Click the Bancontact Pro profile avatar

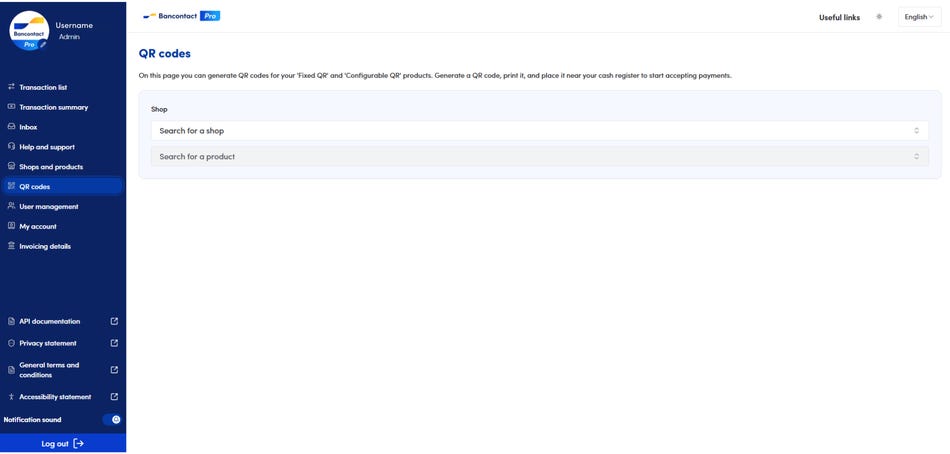(x=29, y=30)
